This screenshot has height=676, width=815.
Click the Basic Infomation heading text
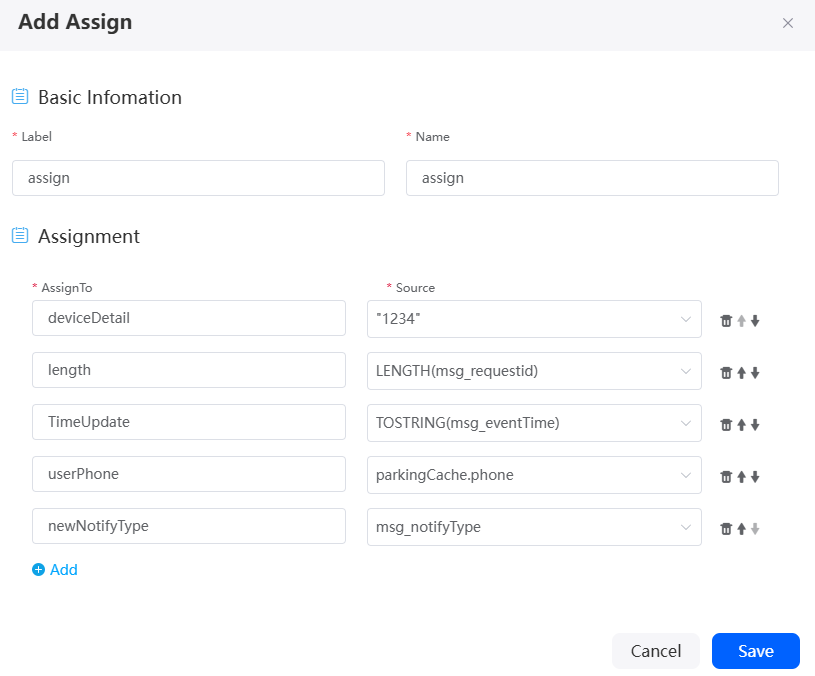(x=110, y=97)
